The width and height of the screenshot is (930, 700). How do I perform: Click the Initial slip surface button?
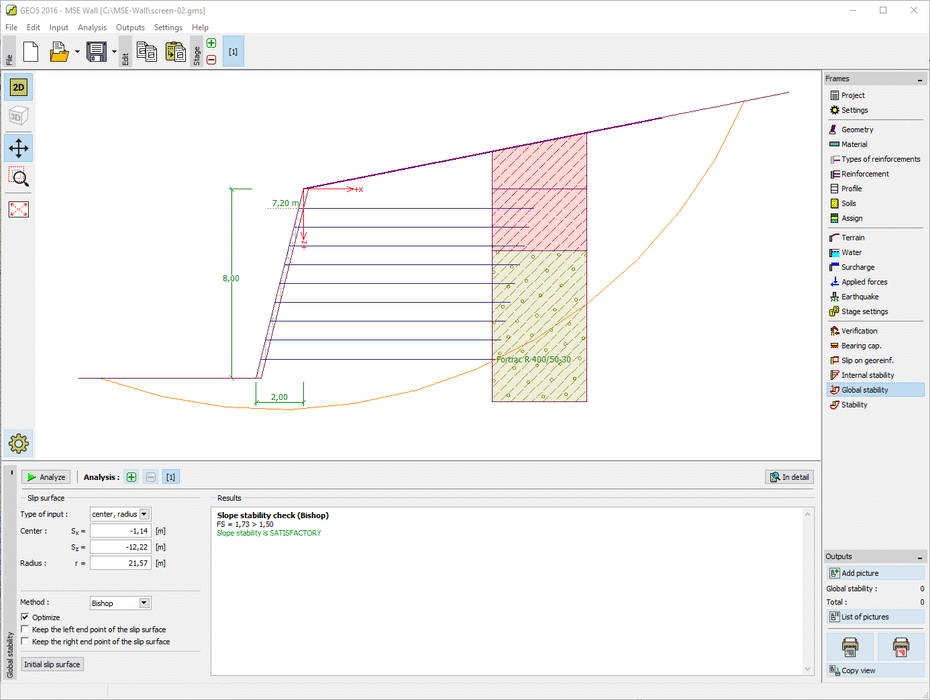coord(53,664)
